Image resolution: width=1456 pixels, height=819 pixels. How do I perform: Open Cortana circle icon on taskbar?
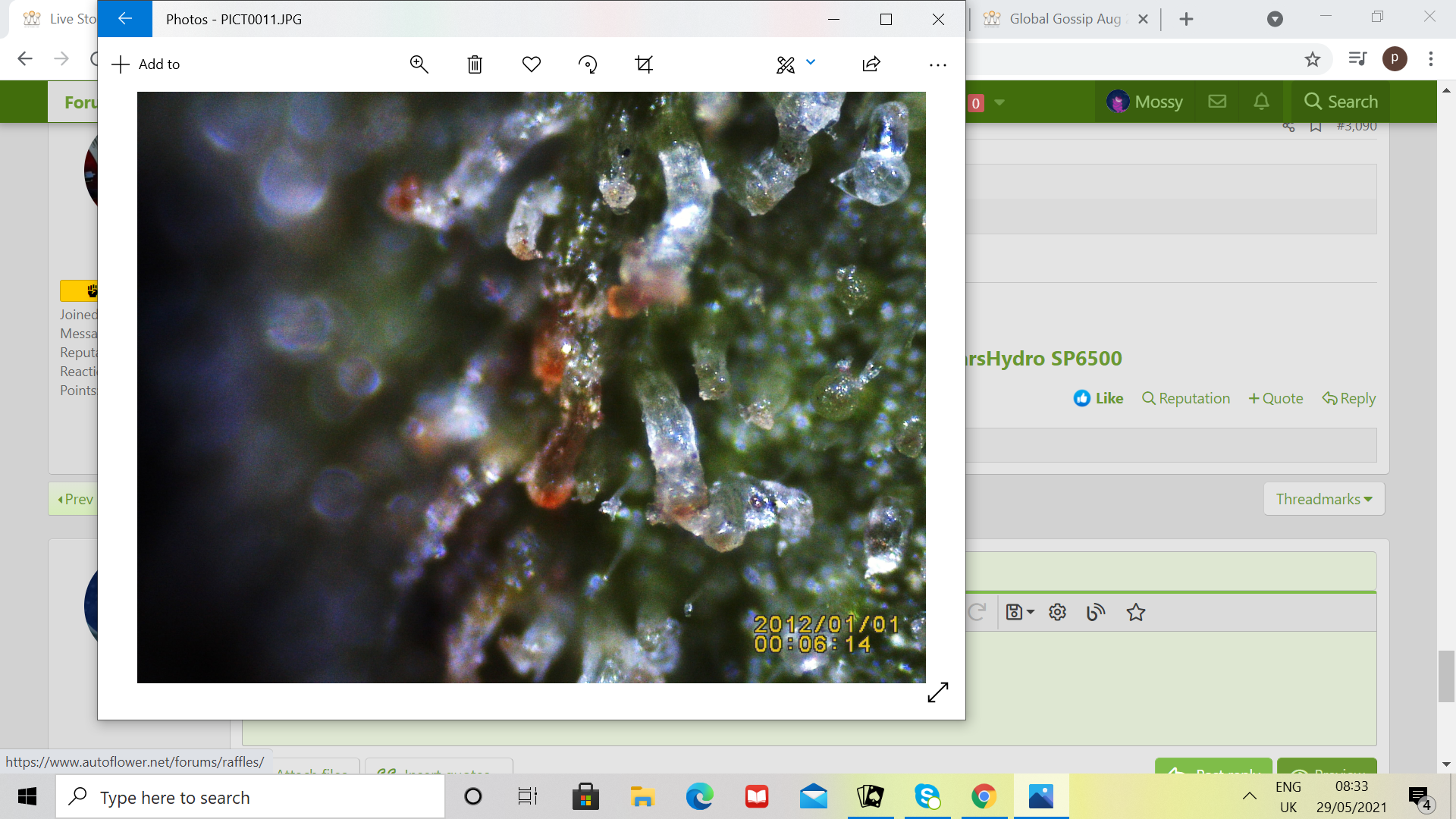pos(472,796)
